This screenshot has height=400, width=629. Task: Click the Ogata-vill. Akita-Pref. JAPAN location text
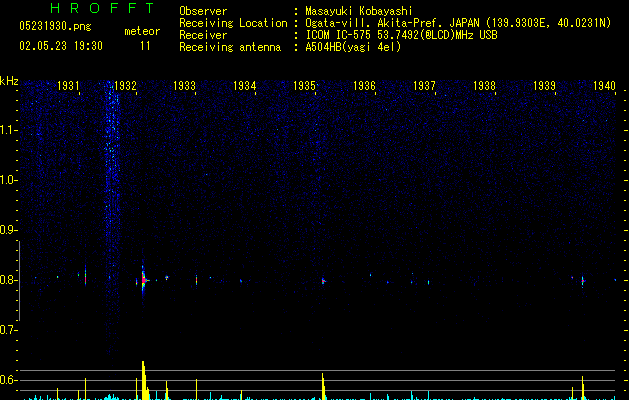[x=458, y=23]
